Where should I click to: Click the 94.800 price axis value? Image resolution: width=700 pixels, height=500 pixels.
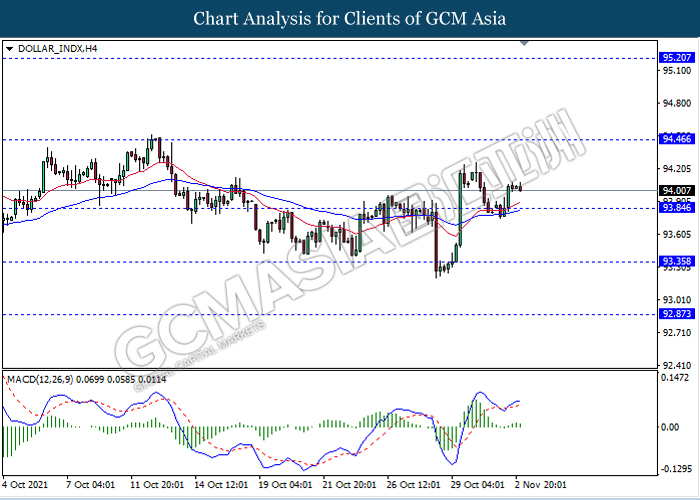coord(677,104)
